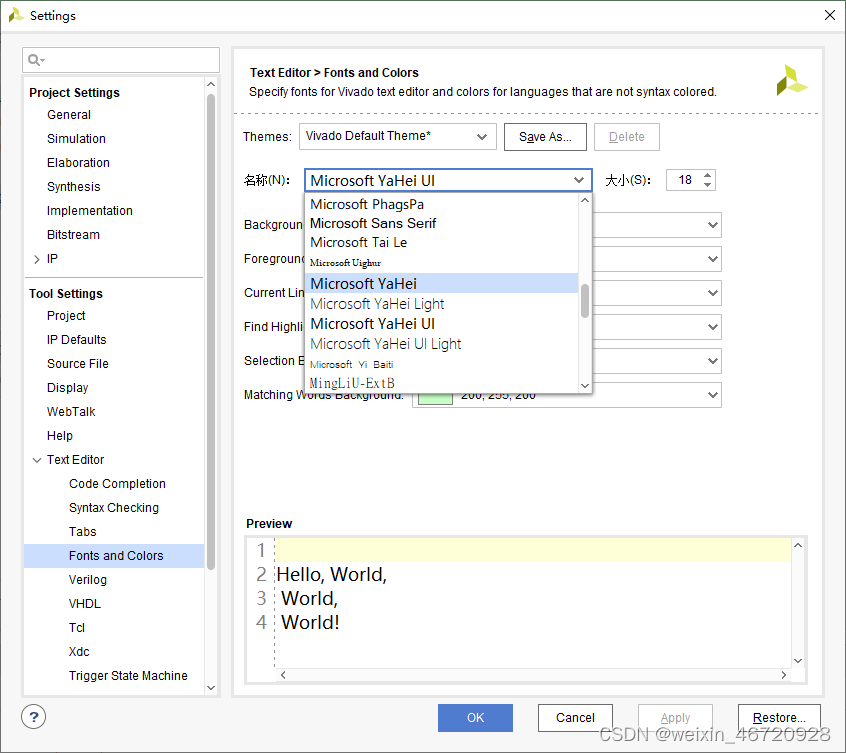Open Verilog color settings
Image resolution: width=846 pixels, height=753 pixels.
(88, 580)
